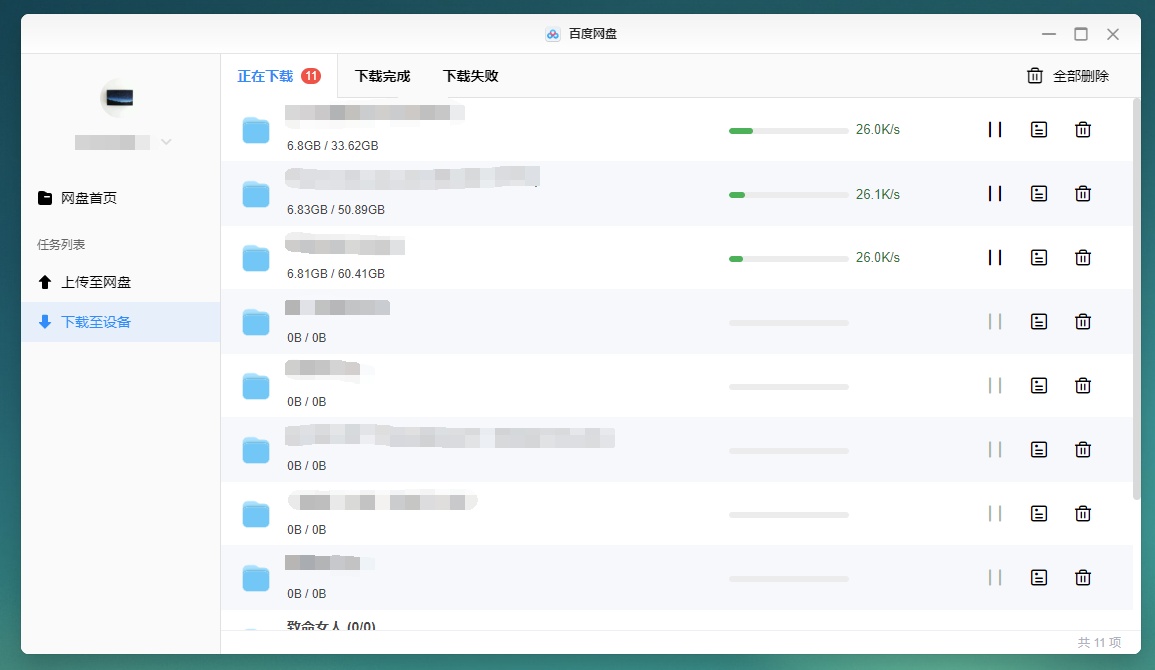Click the download list vertical scrollbar
This screenshot has width=1155, height=670.
[1136, 300]
